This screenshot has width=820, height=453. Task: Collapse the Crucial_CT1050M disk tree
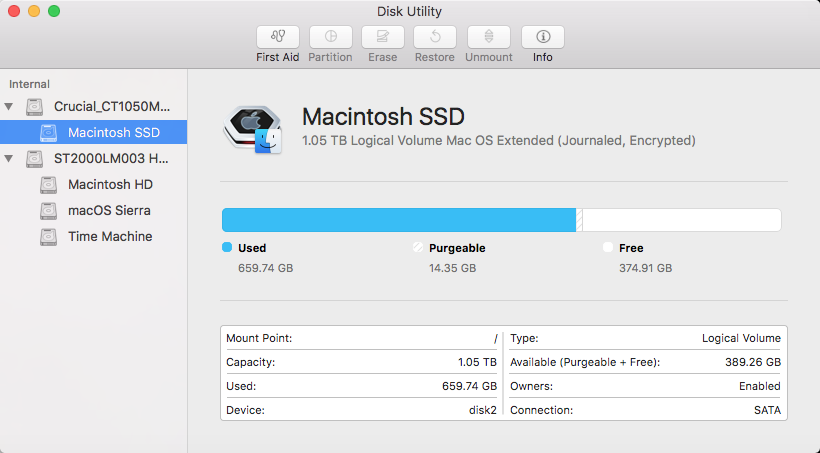tap(9, 107)
